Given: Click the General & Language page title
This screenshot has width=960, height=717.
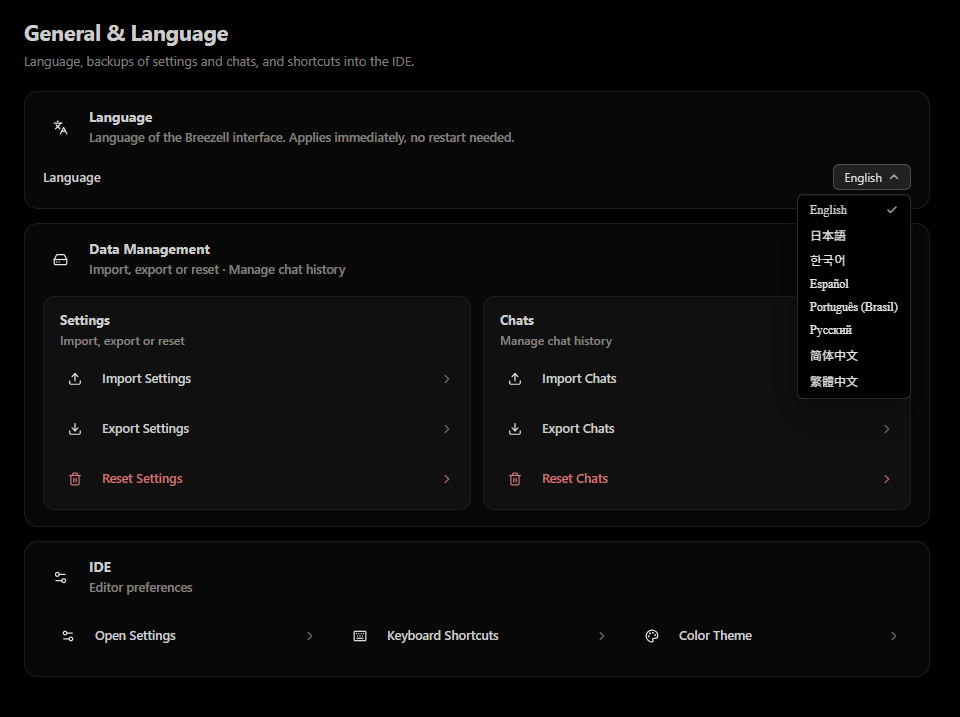Looking at the screenshot, I should click(126, 33).
